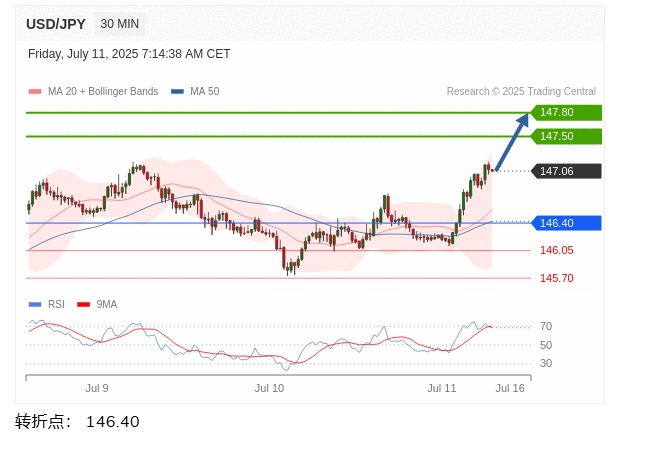650x451 pixels.
Task: Click the RSI legend label
Action: coord(56,305)
